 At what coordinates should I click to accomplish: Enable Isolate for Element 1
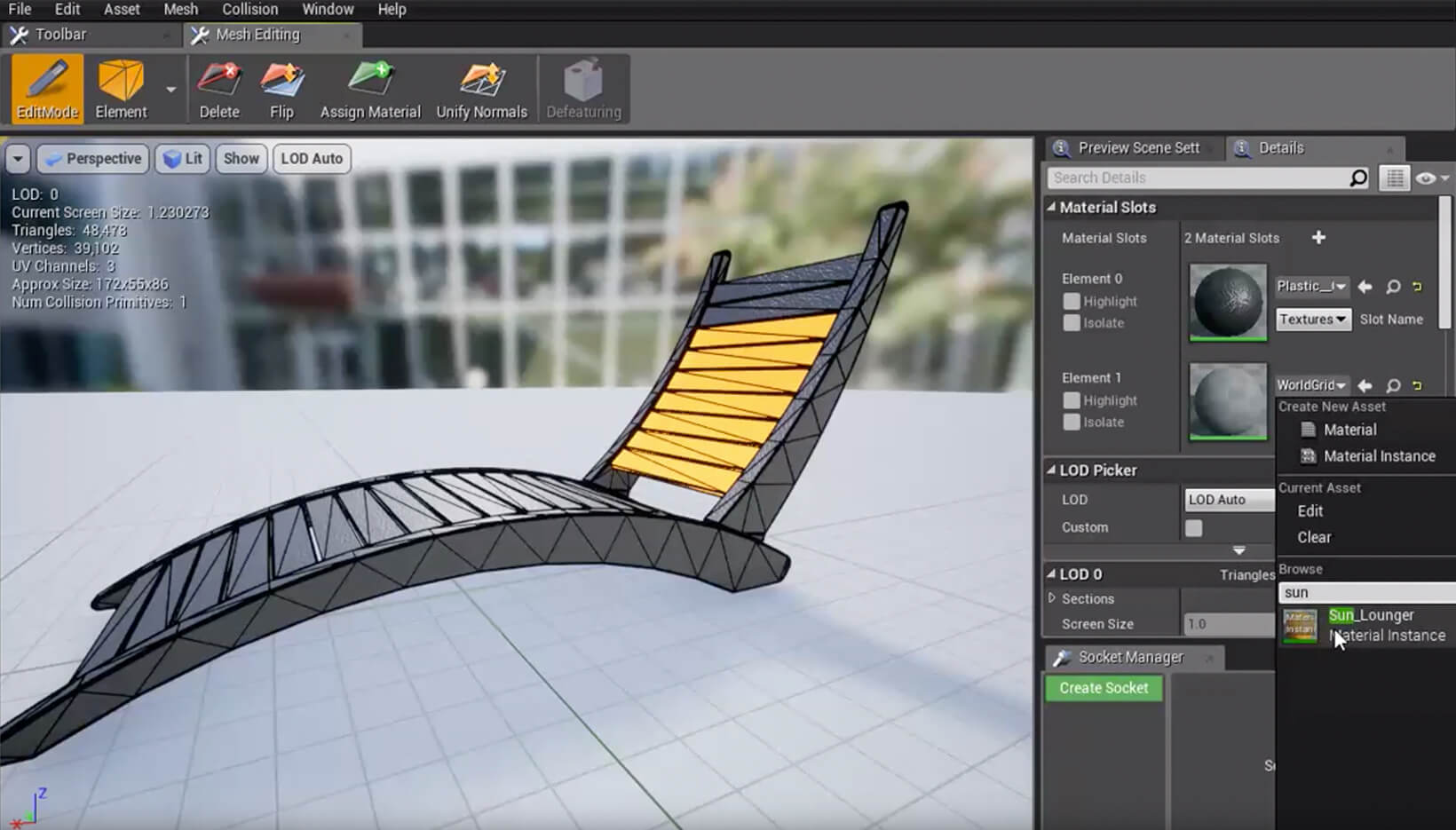click(x=1071, y=422)
